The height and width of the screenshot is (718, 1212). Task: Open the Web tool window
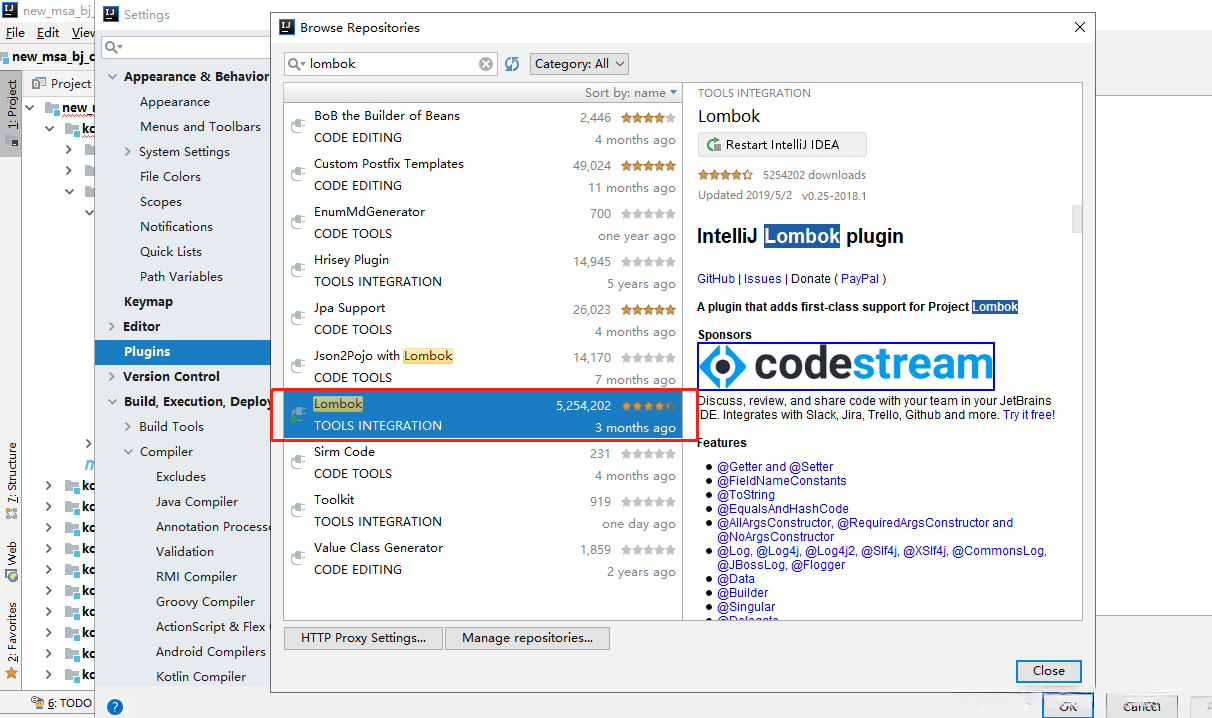[12, 562]
